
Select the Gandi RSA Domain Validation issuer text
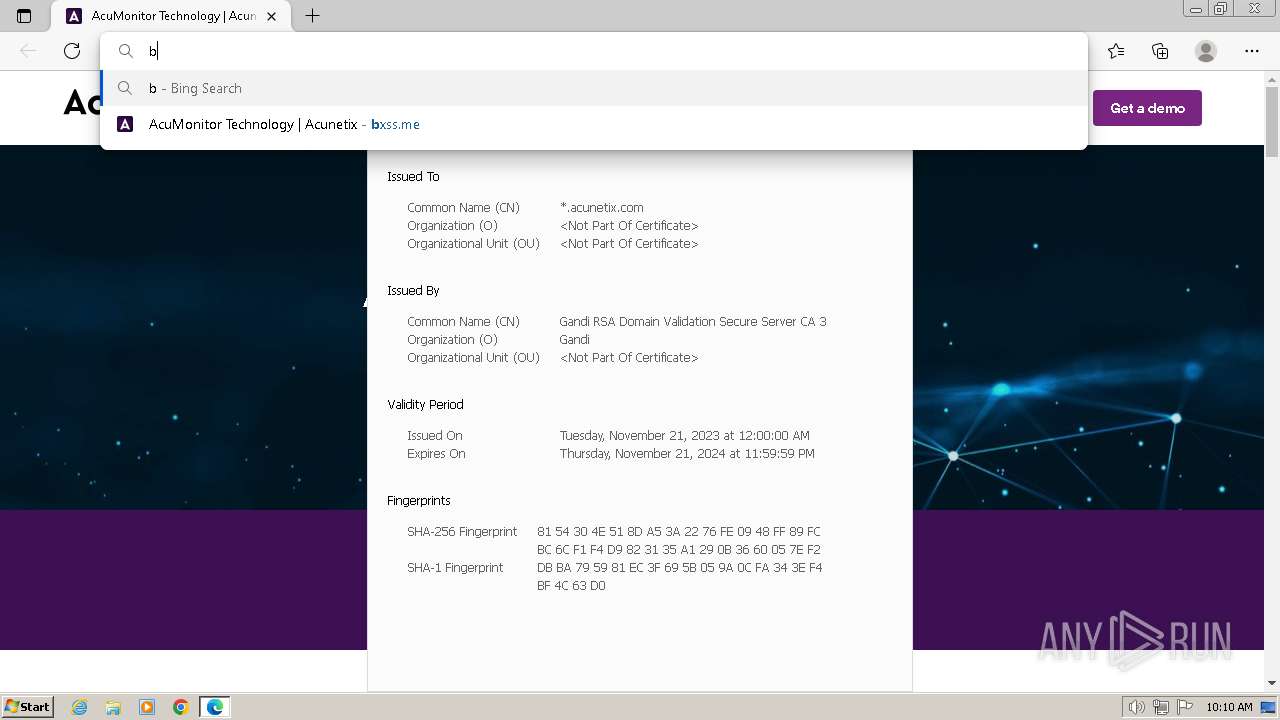(x=693, y=322)
